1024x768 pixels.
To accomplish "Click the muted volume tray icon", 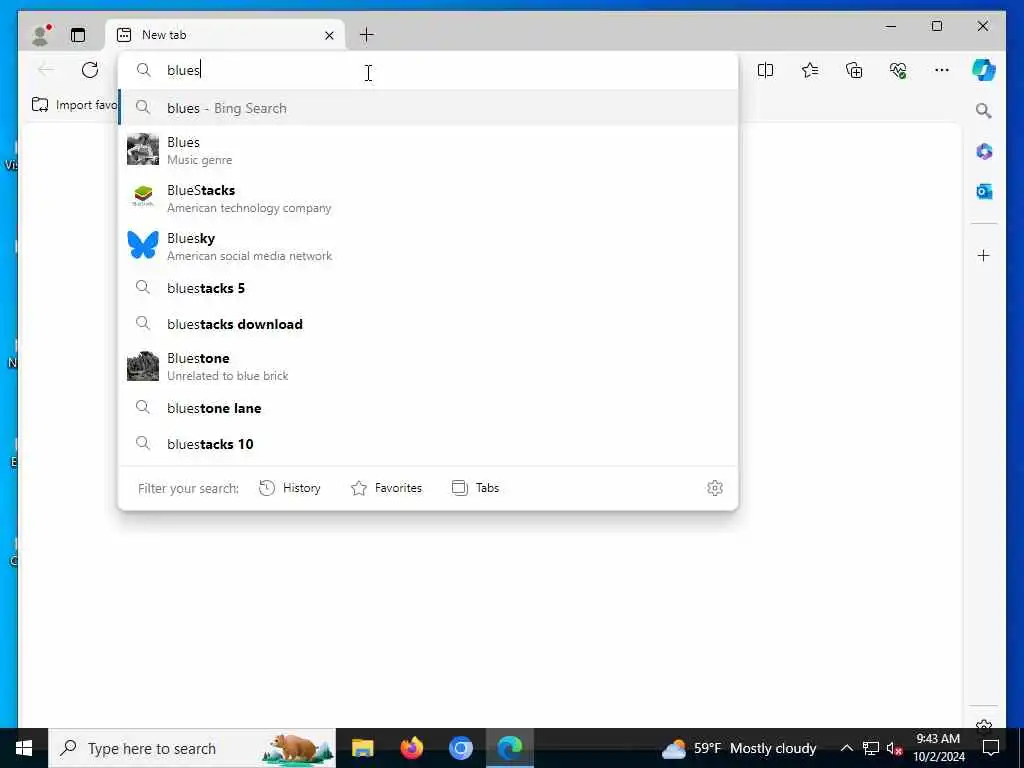I will pos(894,748).
